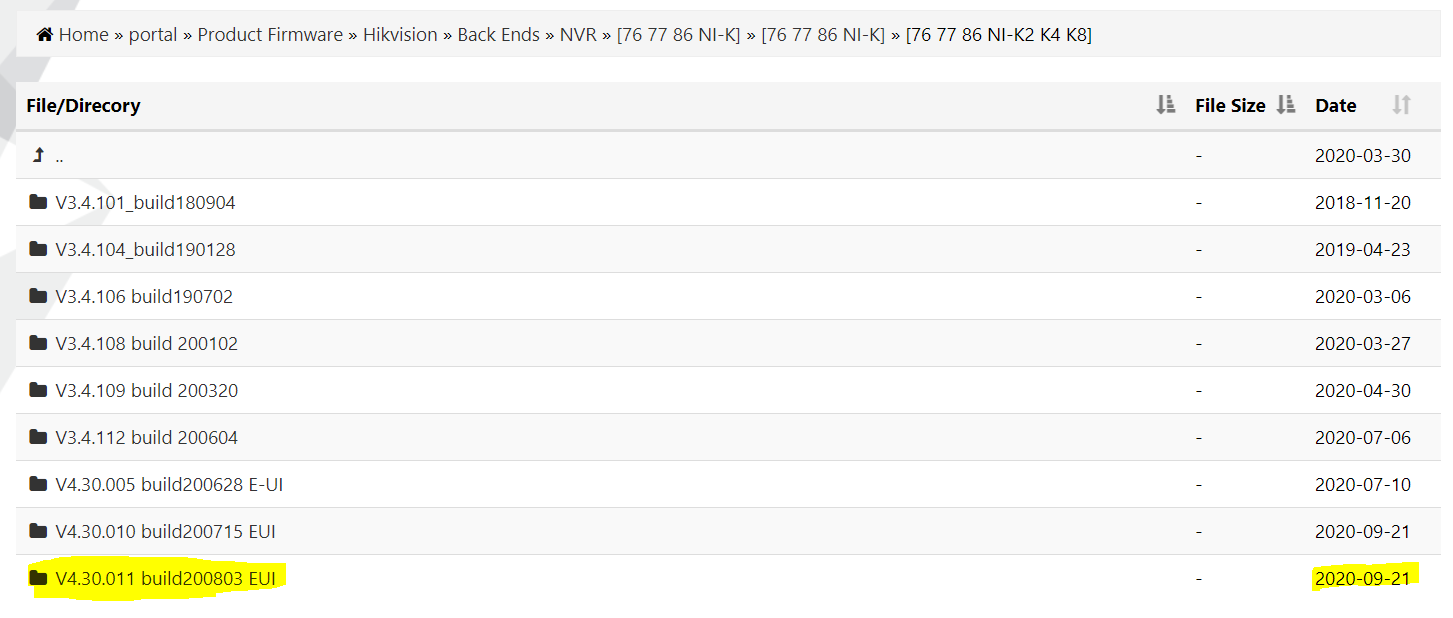
Task: Open NVR breadcrumb link
Action: [x=578, y=35]
